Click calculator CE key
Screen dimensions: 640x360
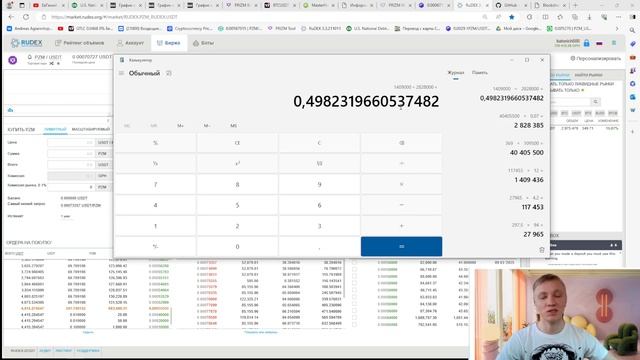tap(237, 143)
